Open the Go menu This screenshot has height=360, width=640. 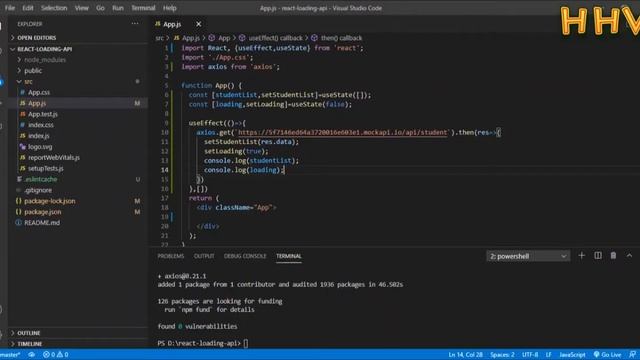point(100,8)
